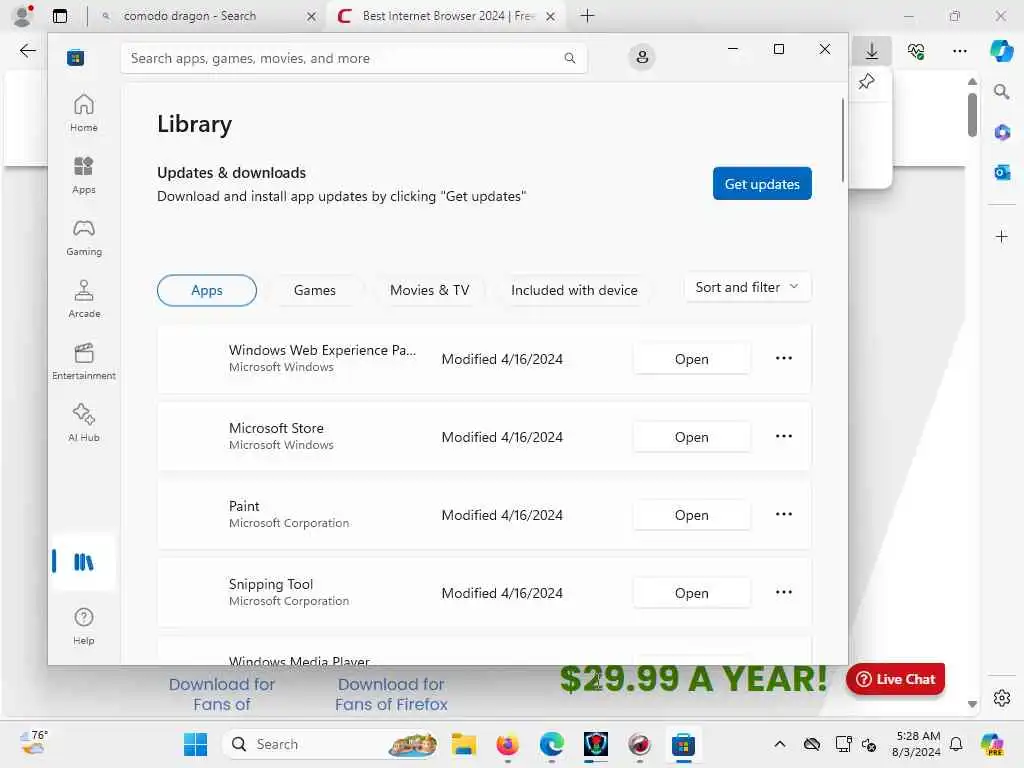
Task: Open Paint from library list
Action: (692, 515)
